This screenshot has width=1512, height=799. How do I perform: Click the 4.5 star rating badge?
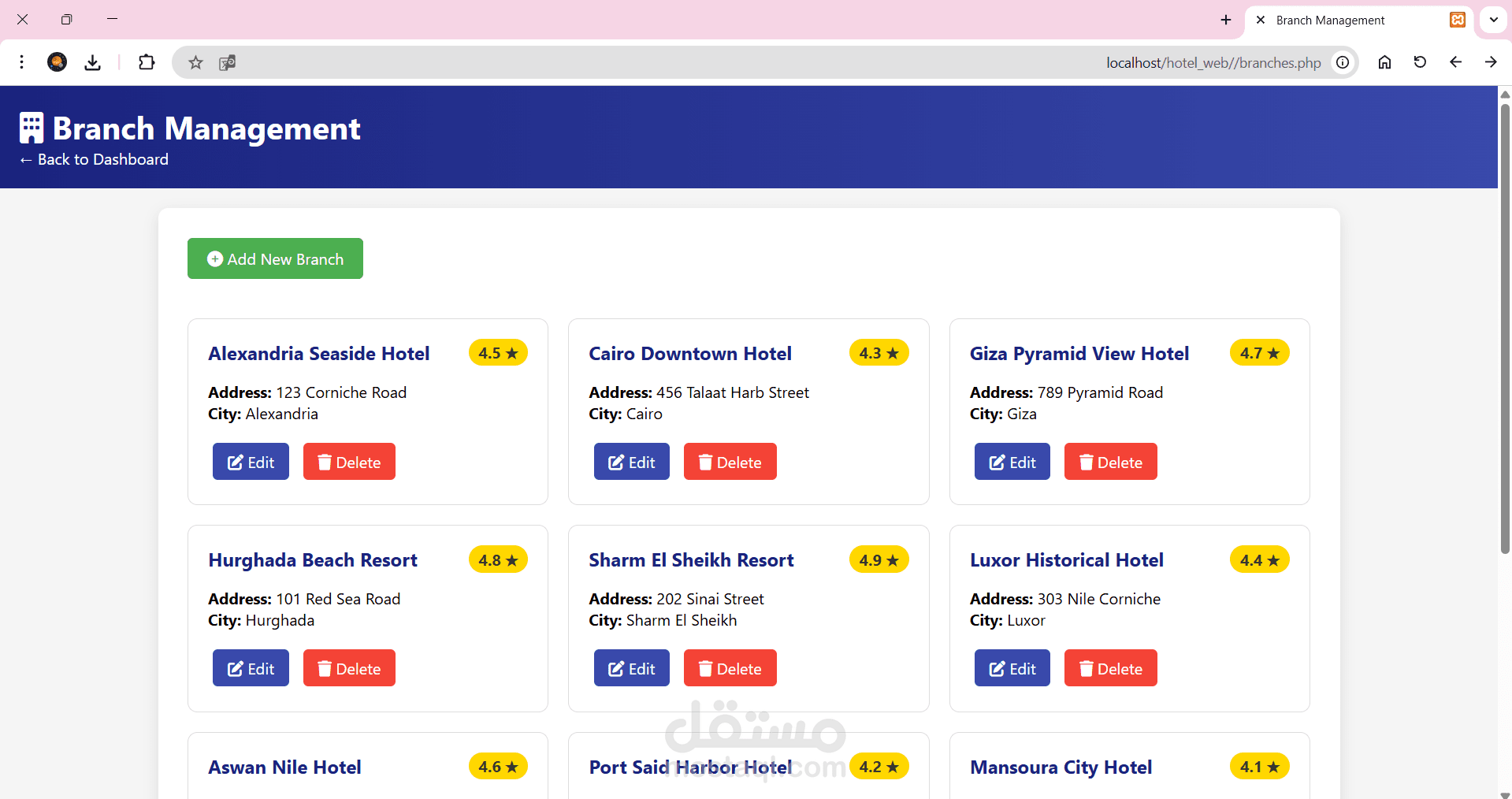click(x=498, y=353)
